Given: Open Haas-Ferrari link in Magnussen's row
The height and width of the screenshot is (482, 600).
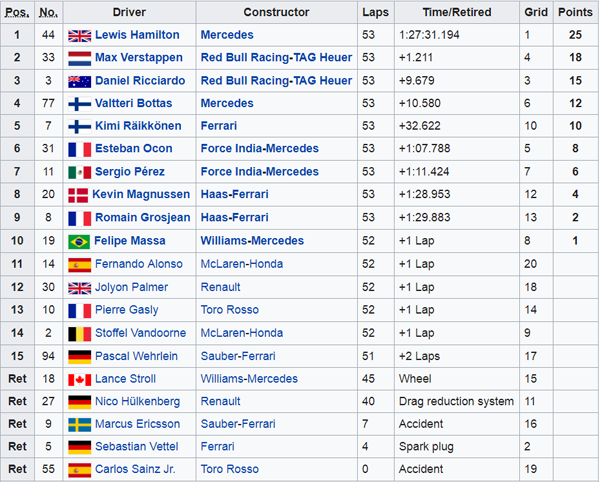Looking at the screenshot, I should click(235, 194).
